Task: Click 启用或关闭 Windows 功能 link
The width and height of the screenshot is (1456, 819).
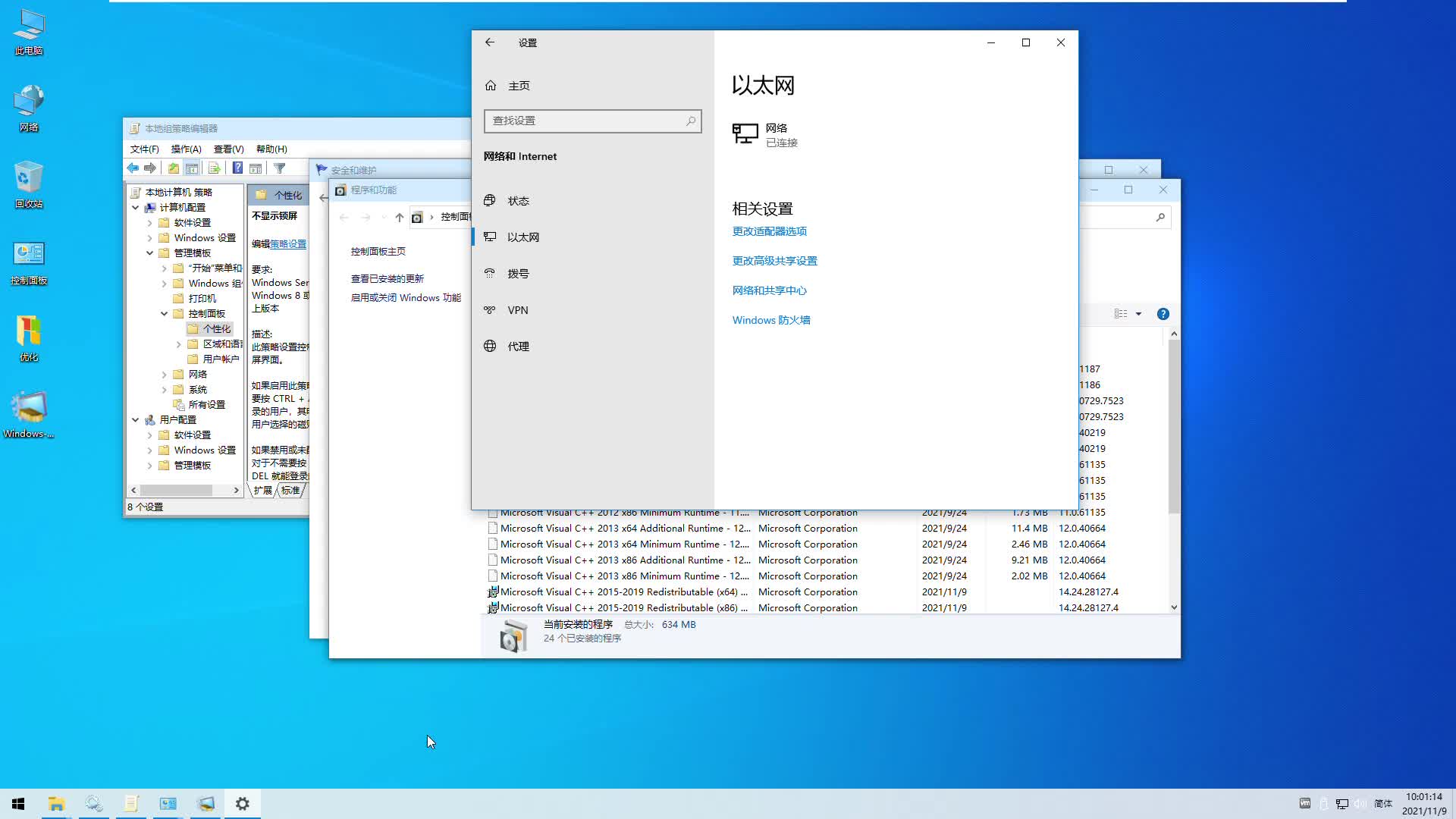Action: [x=406, y=298]
